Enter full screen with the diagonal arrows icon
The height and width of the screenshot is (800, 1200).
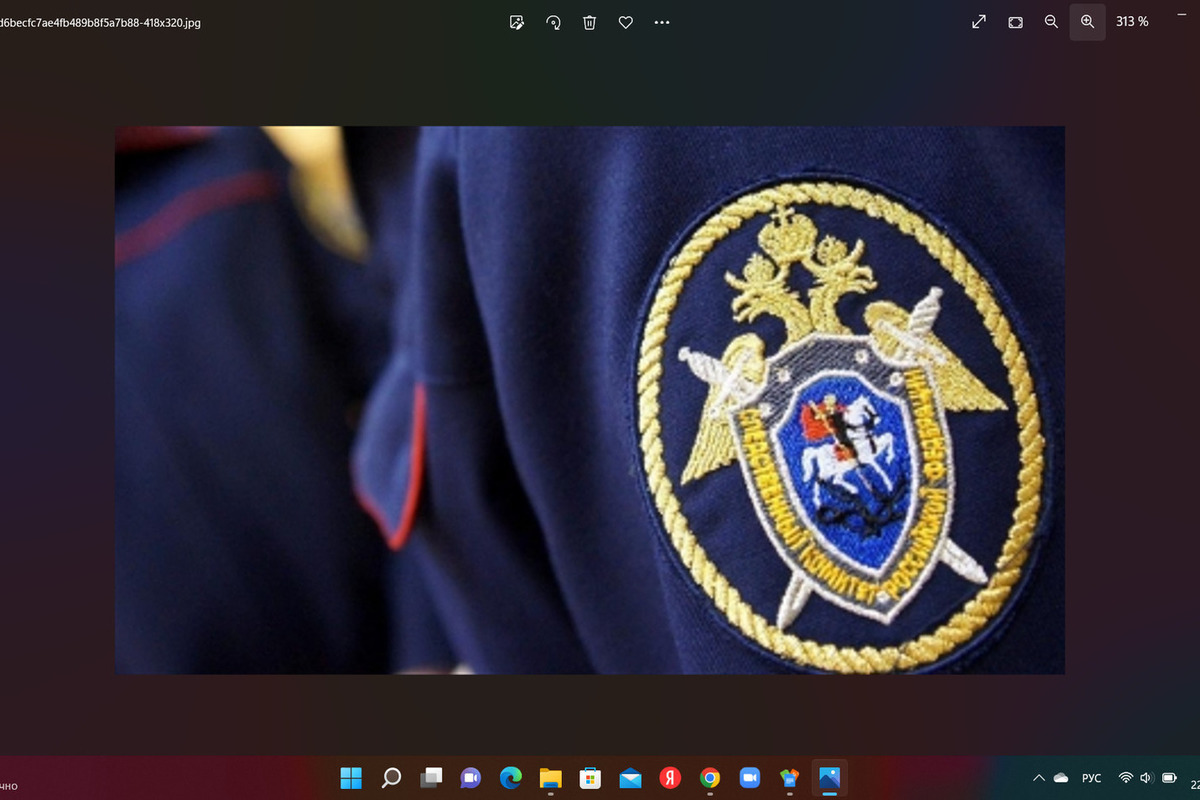[979, 22]
